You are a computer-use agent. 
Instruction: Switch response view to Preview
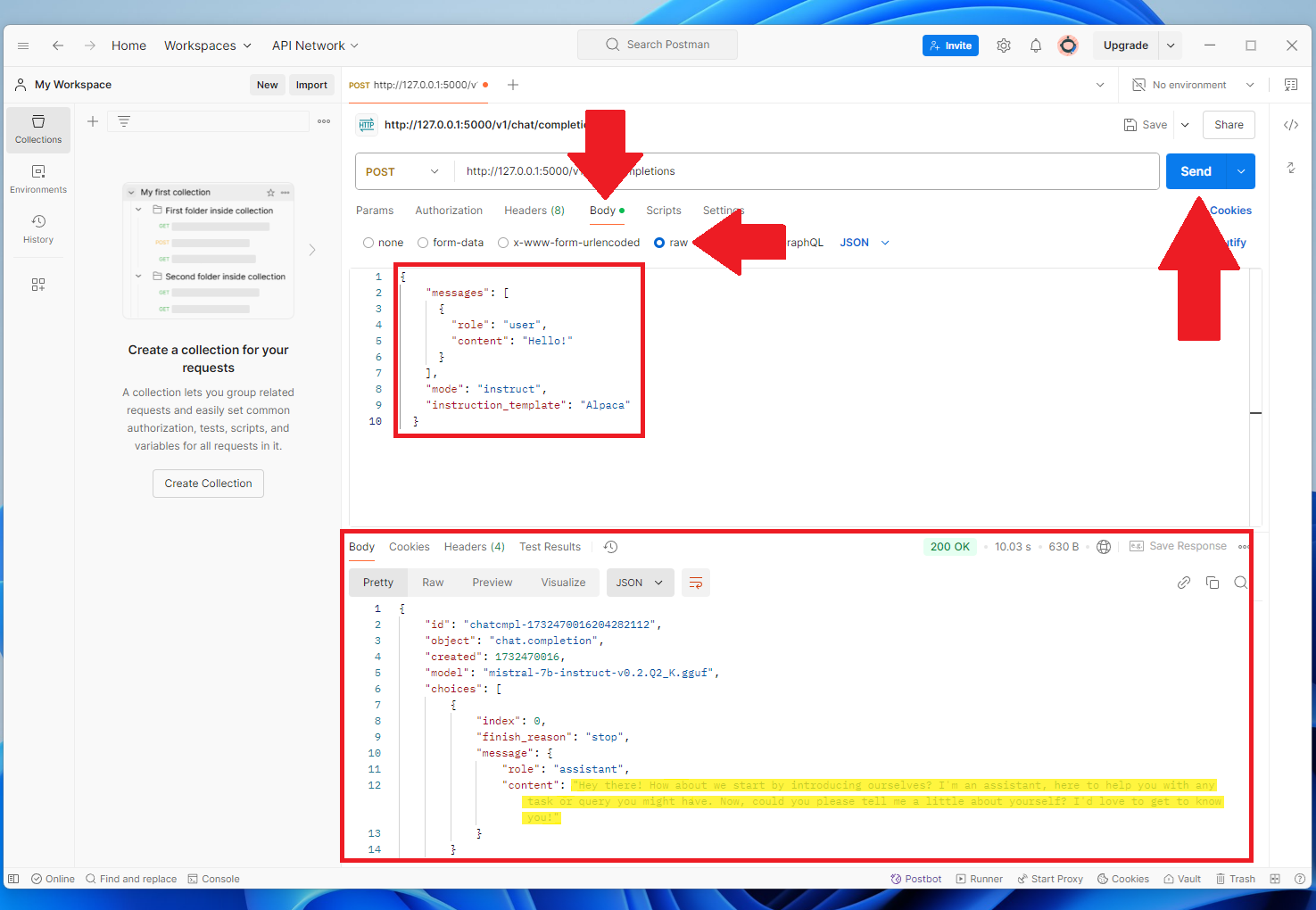[492, 583]
